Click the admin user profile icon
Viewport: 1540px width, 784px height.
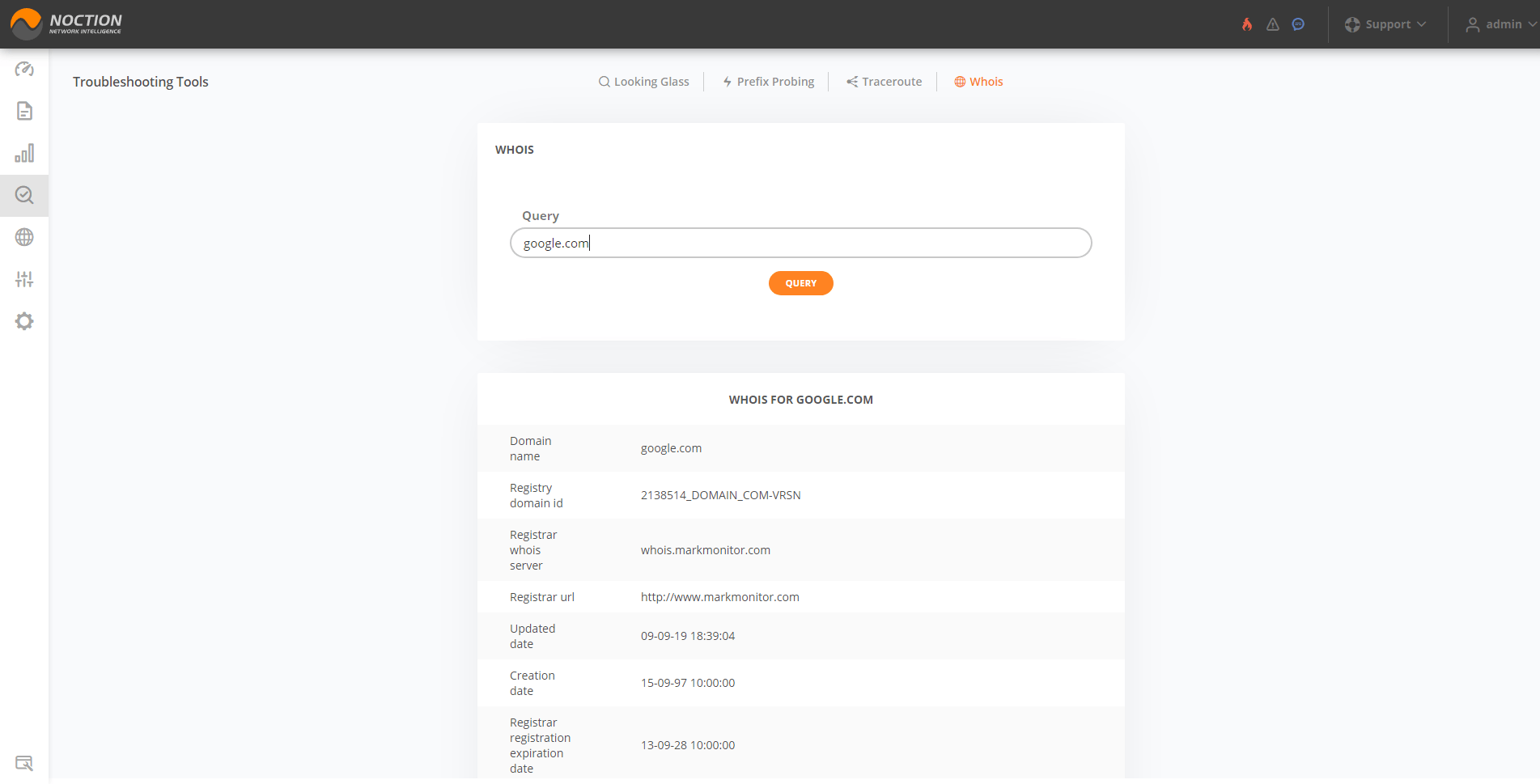pyautogui.click(x=1473, y=24)
